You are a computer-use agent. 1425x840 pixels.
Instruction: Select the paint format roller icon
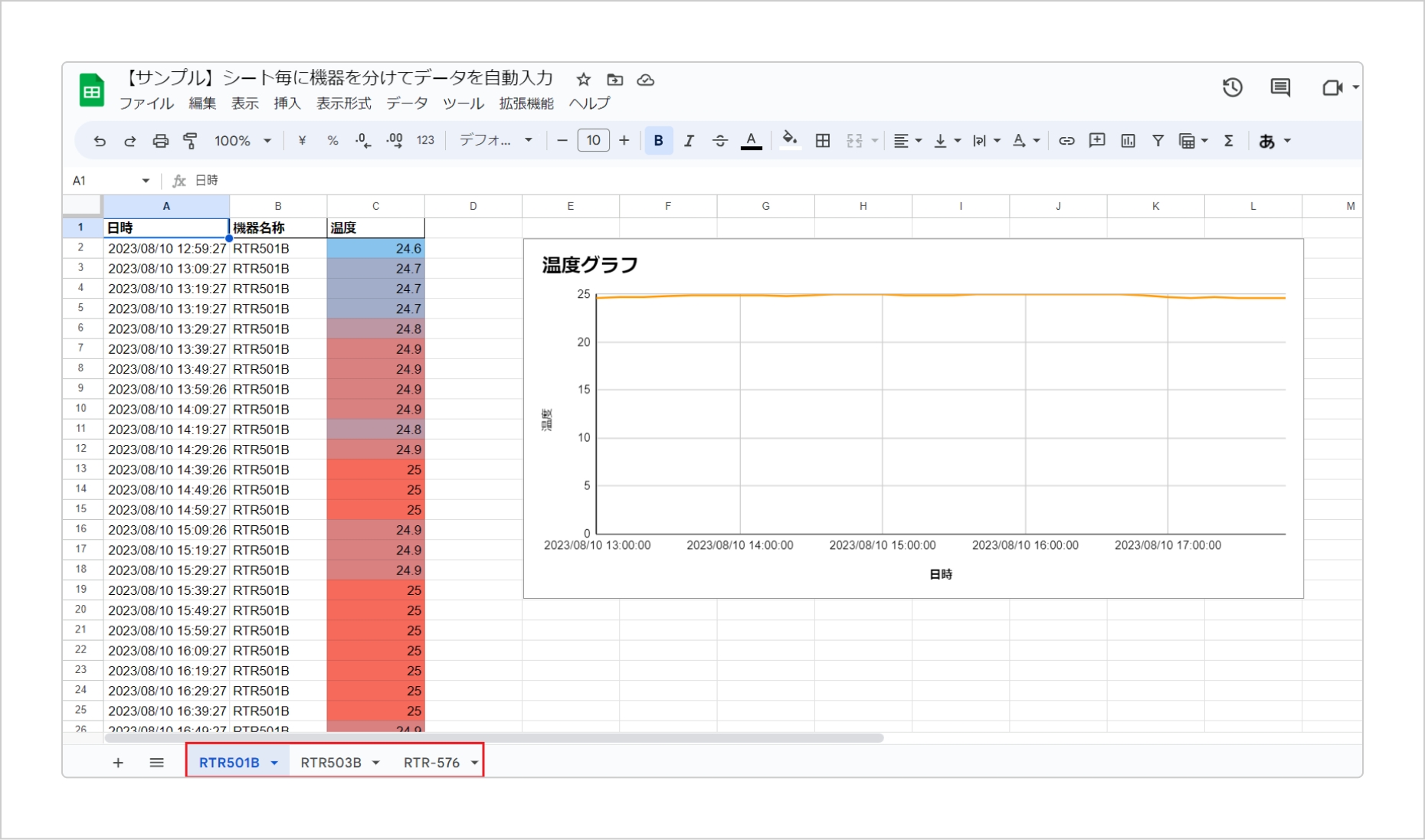pos(190,141)
